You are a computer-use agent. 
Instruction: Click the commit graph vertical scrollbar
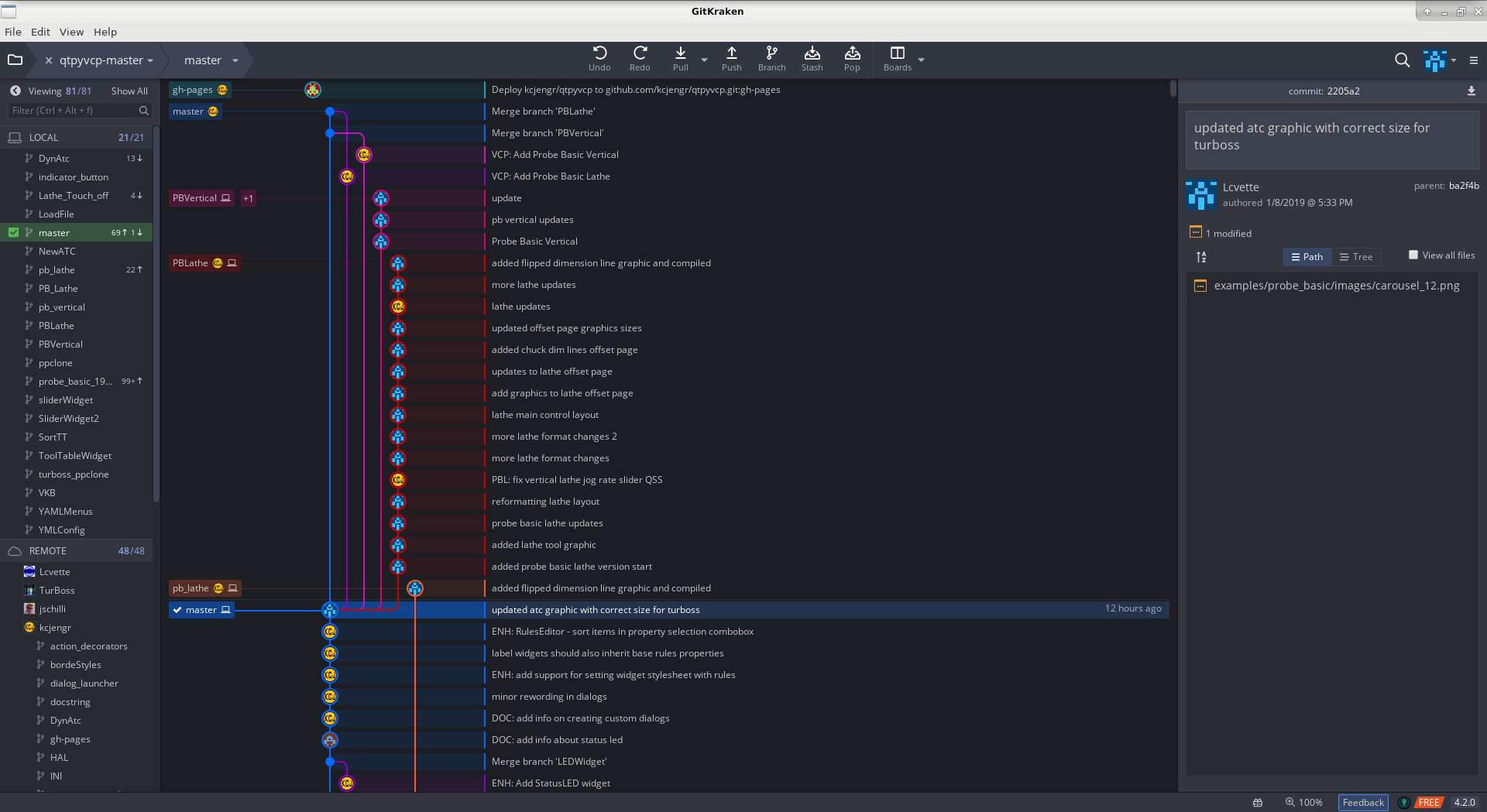click(1173, 88)
